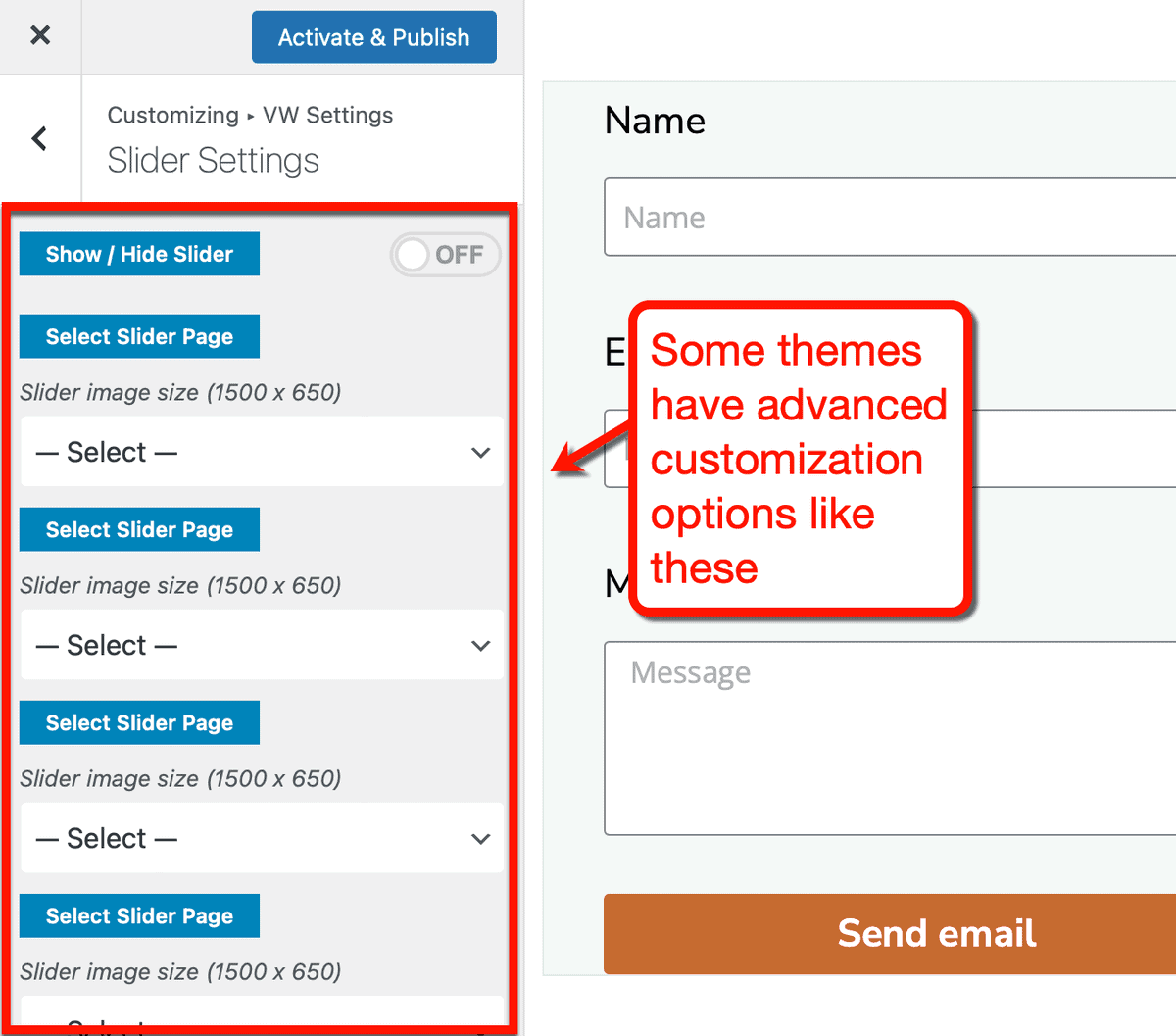Viewport: 1176px width, 1036px height.
Task: Click the Customizing breadcrumb label
Action: (x=173, y=115)
